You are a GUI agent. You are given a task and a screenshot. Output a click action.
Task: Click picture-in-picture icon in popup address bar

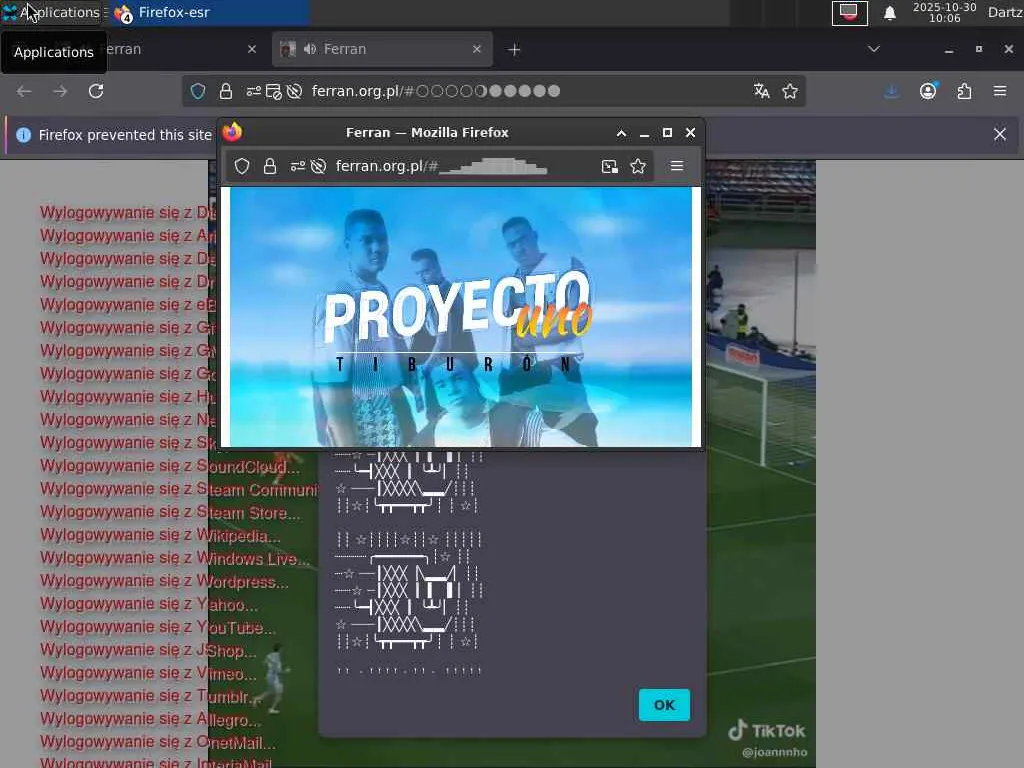click(x=609, y=167)
